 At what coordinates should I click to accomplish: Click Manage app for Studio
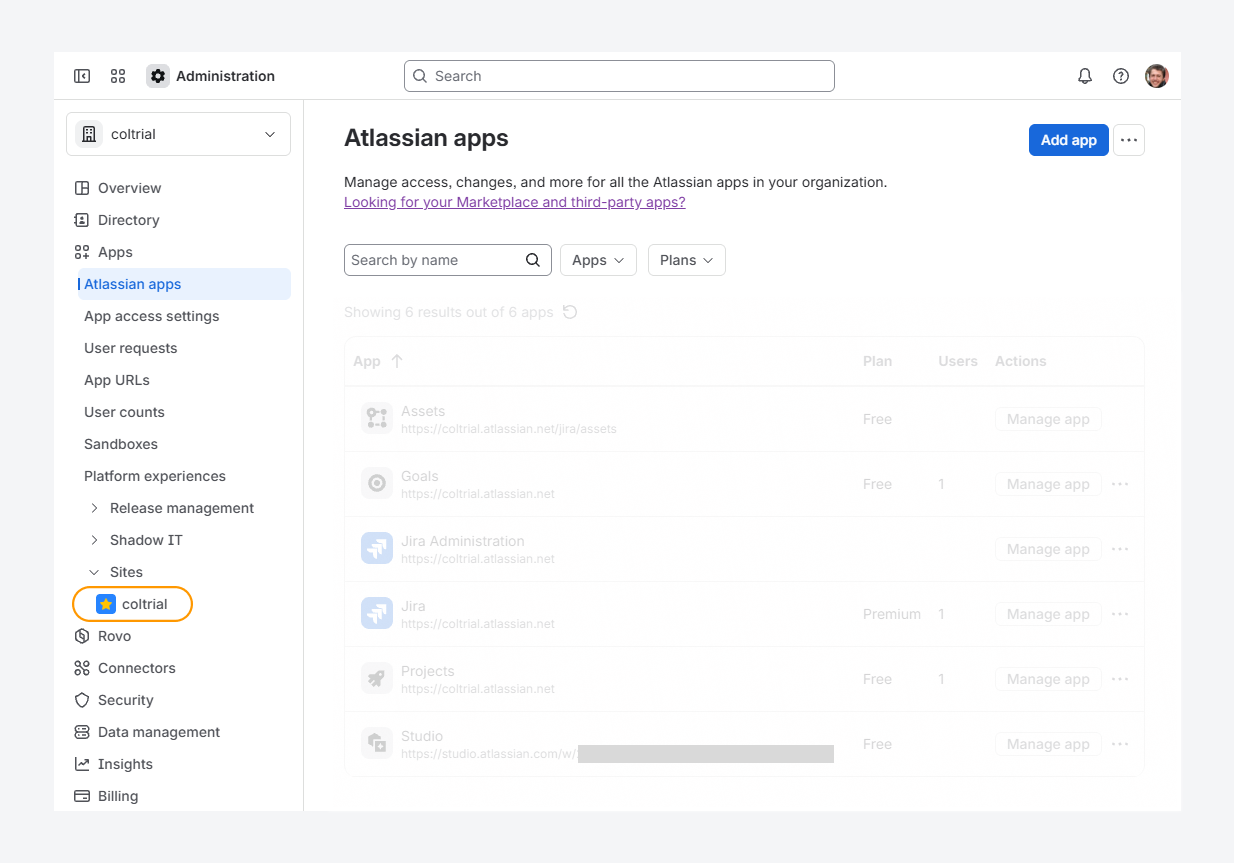tap(1048, 744)
